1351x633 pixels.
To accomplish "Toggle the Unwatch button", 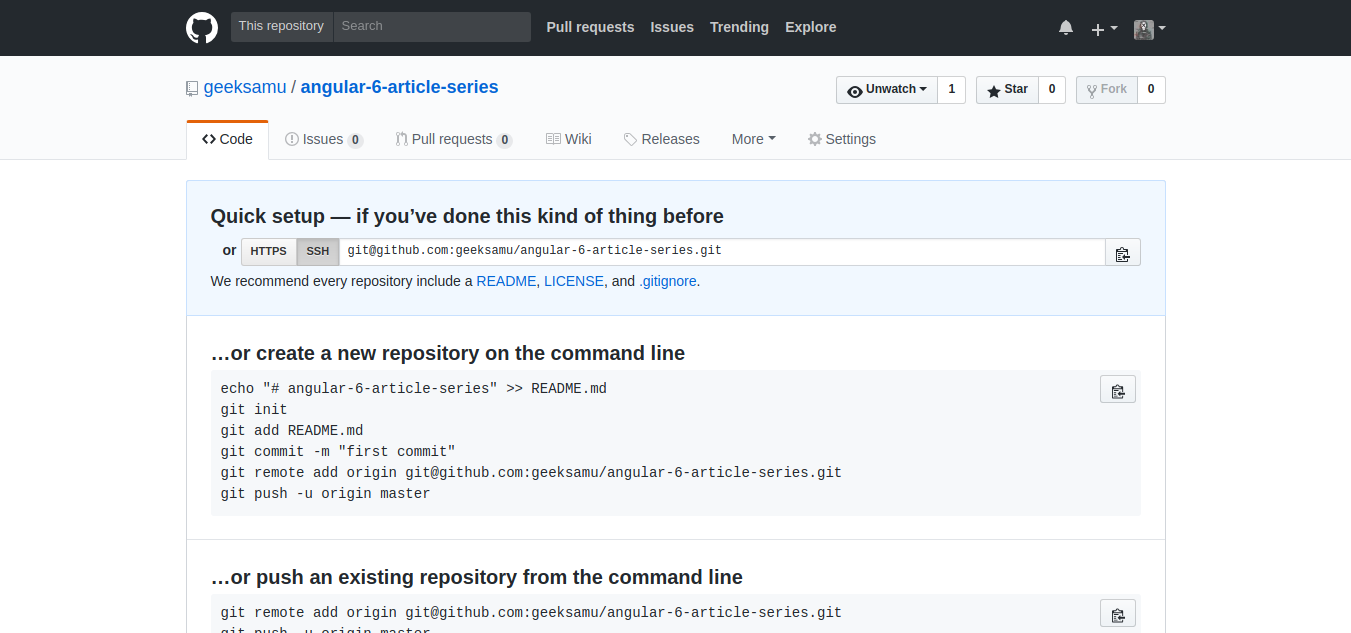I will click(x=886, y=90).
